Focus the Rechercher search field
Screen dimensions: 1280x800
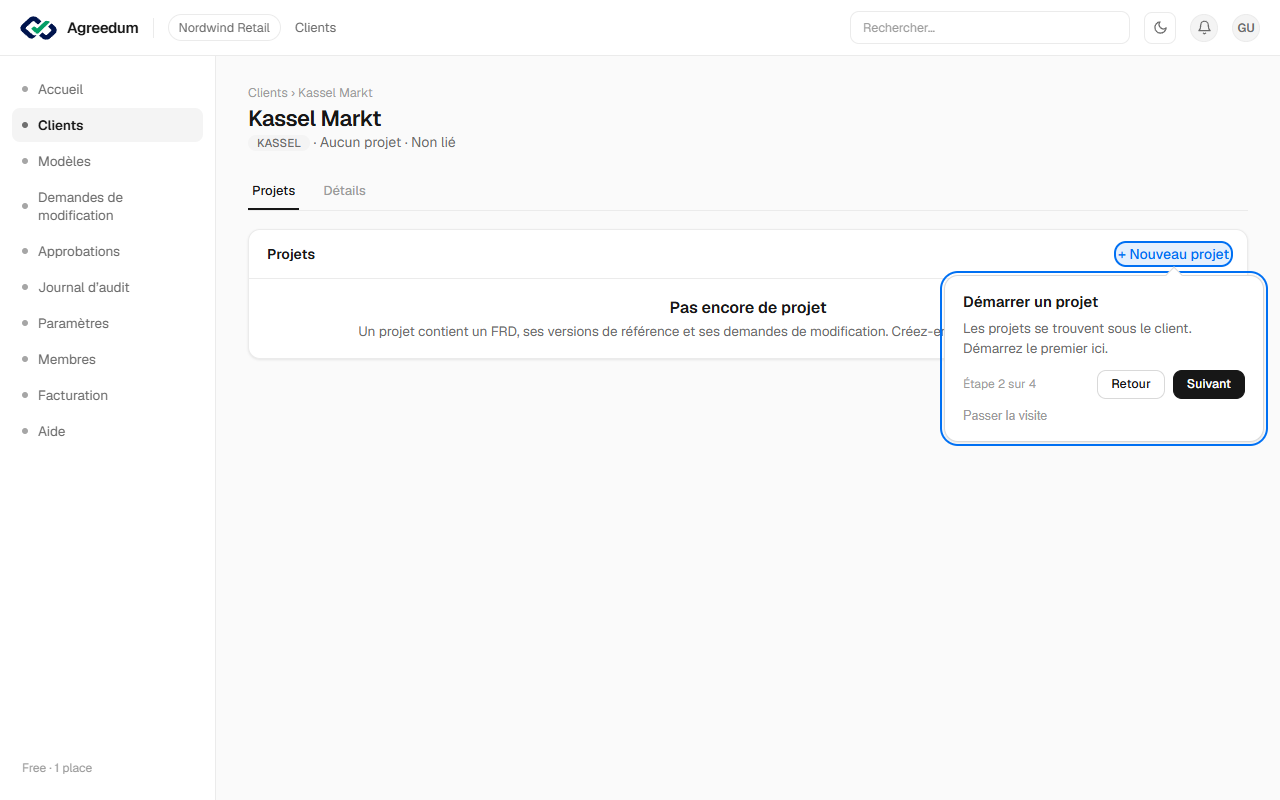click(989, 28)
